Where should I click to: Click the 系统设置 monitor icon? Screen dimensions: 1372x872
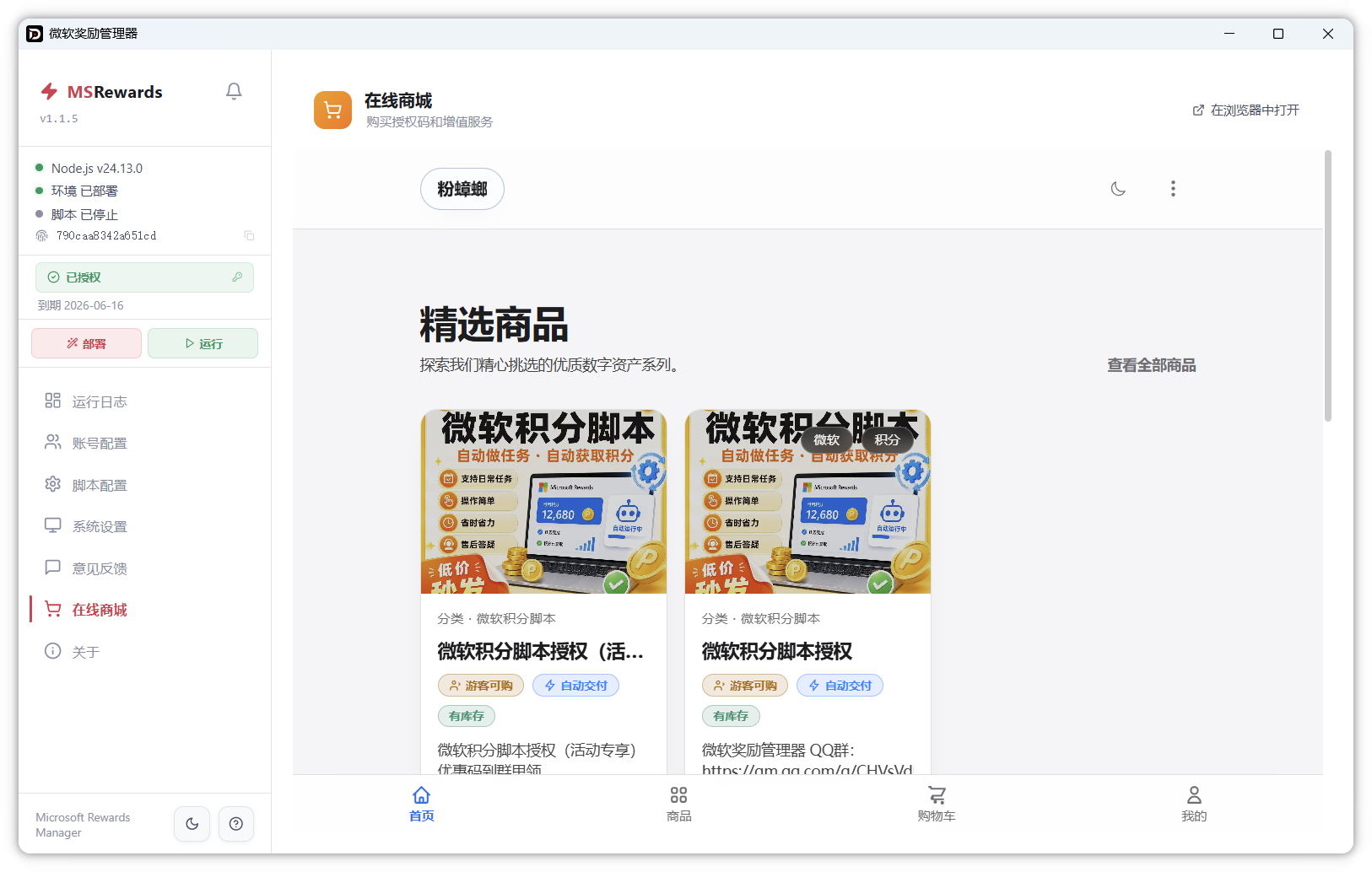(x=52, y=525)
